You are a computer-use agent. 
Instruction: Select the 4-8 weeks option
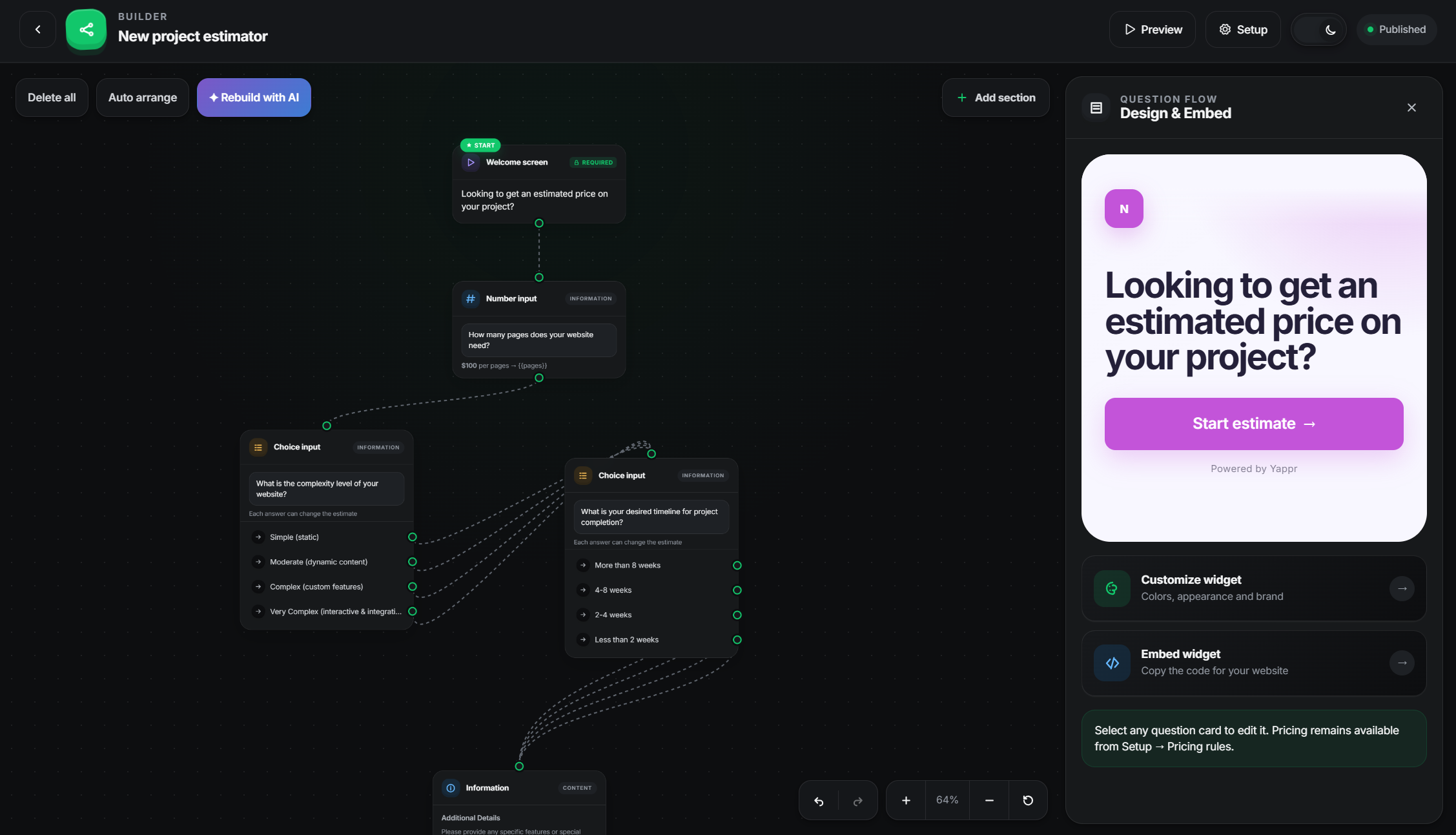[651, 590]
